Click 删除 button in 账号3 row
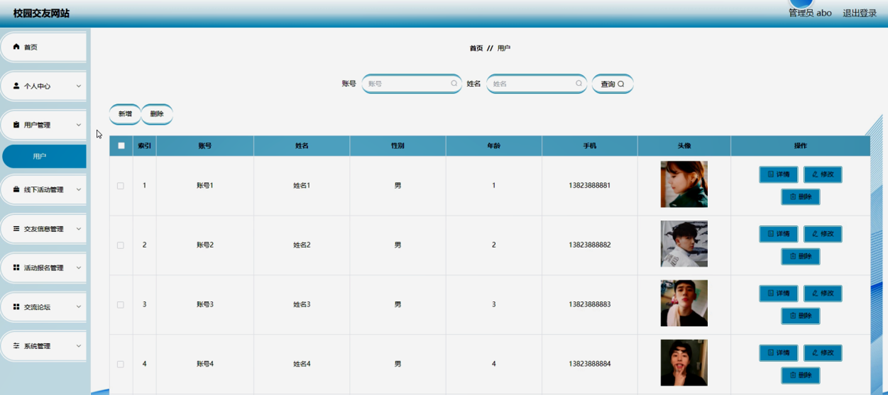This screenshot has height=395, width=888. pos(800,316)
